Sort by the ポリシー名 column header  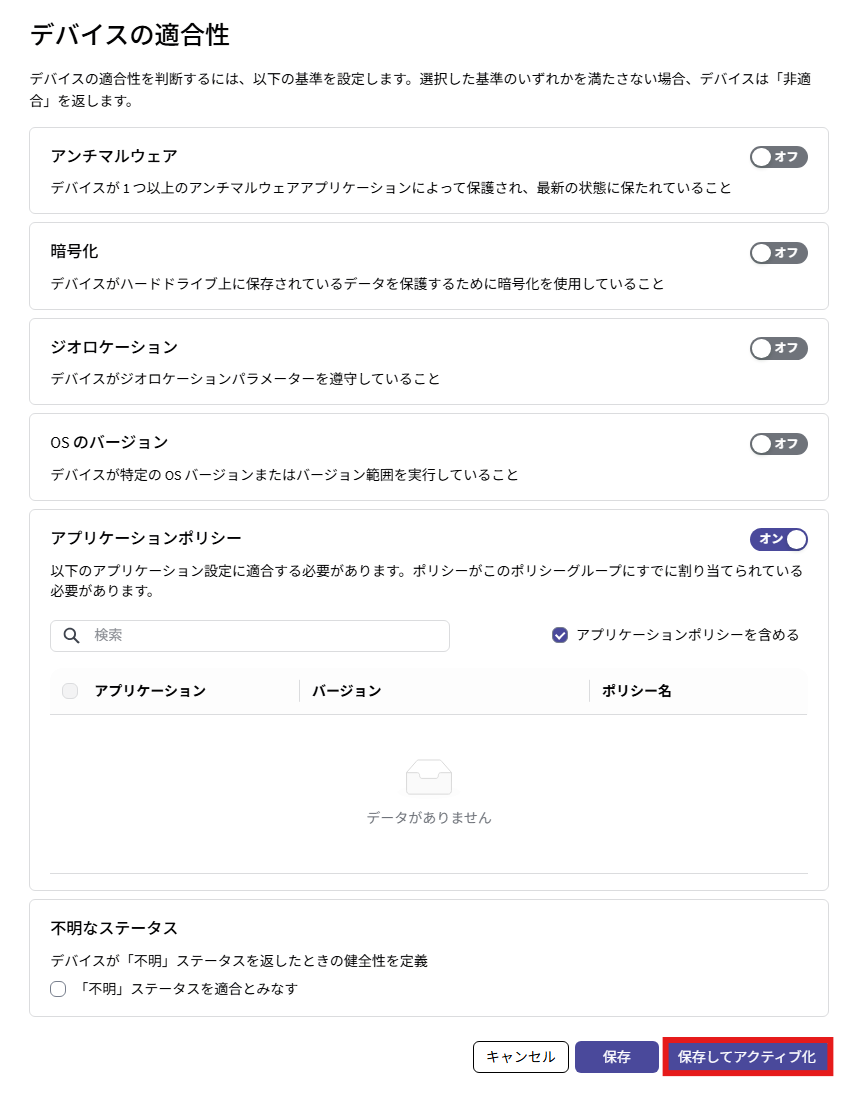coord(636,691)
